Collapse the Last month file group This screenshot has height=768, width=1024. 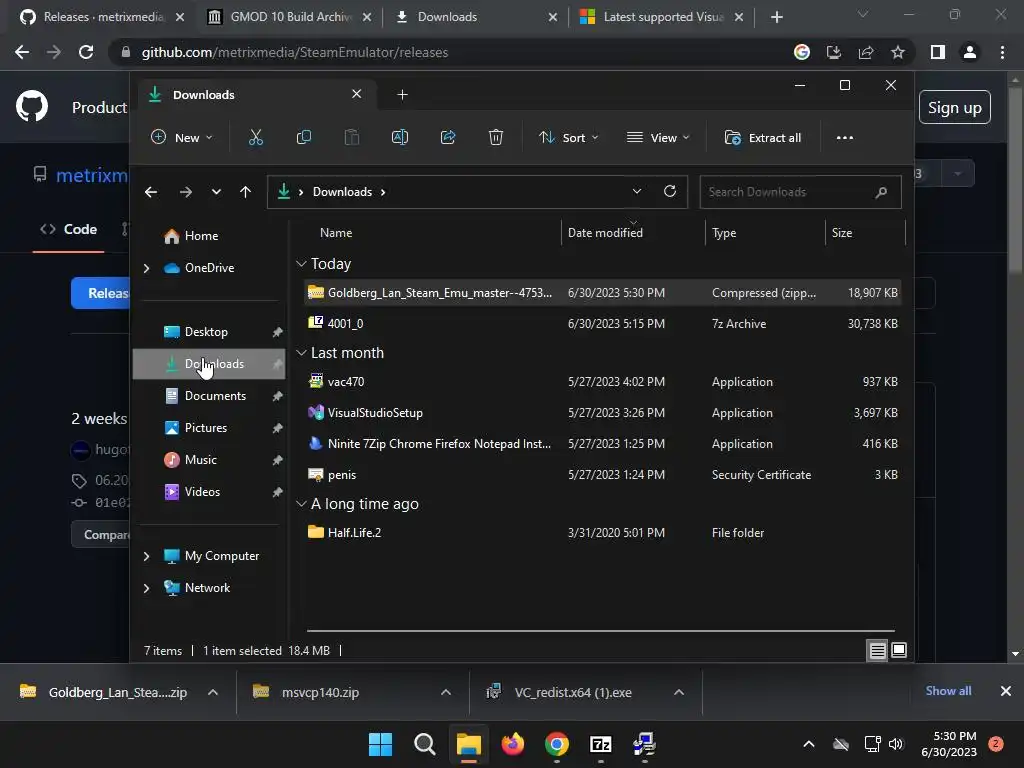coord(301,353)
